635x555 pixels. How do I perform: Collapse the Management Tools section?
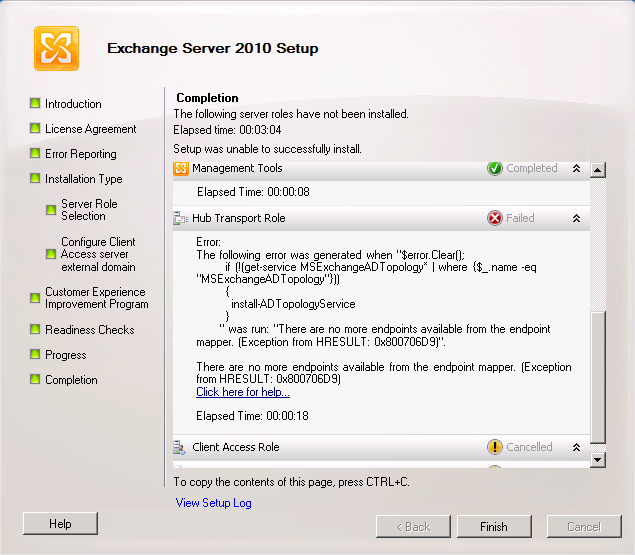click(x=576, y=169)
